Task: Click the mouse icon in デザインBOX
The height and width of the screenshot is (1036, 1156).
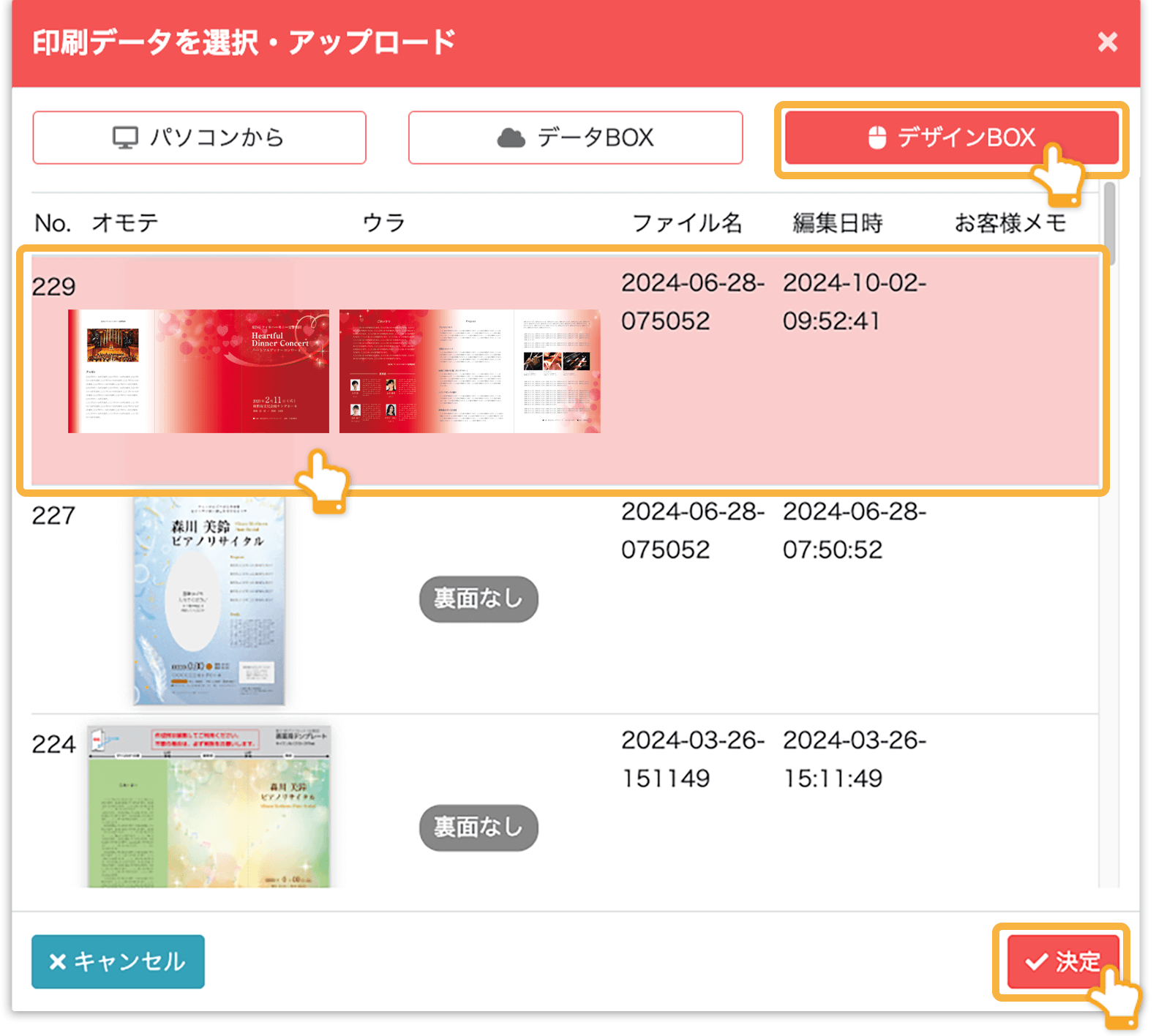Action: tap(877, 138)
